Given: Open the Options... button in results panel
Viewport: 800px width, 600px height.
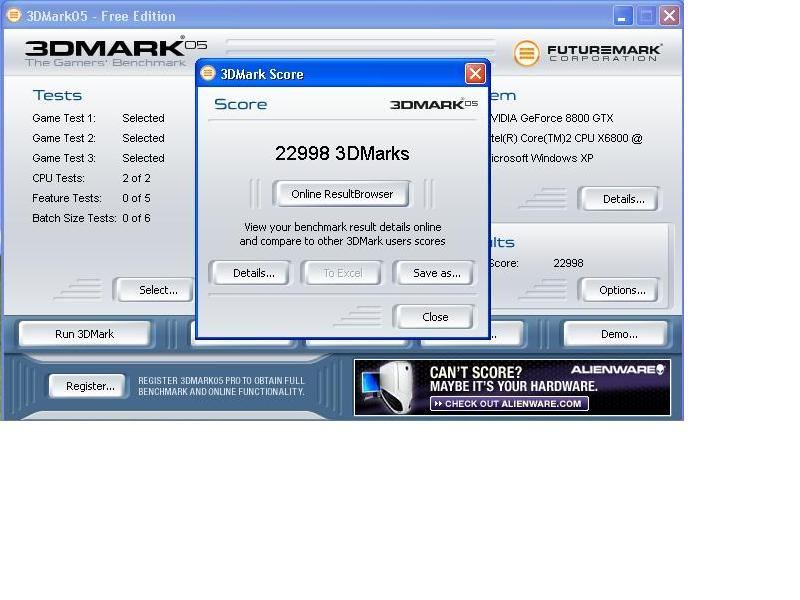Looking at the screenshot, I should click(x=621, y=290).
